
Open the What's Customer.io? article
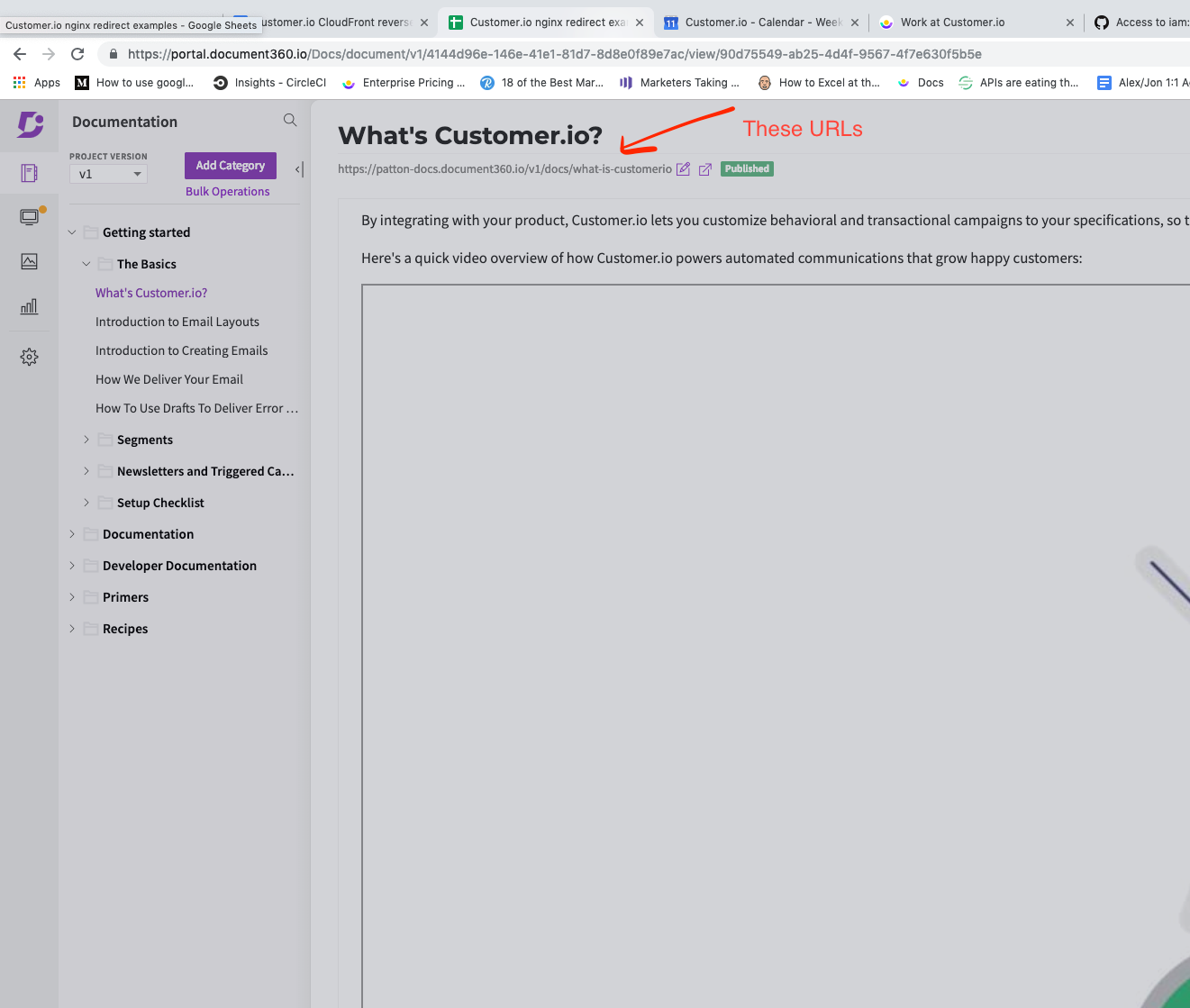pyautogui.click(x=151, y=293)
